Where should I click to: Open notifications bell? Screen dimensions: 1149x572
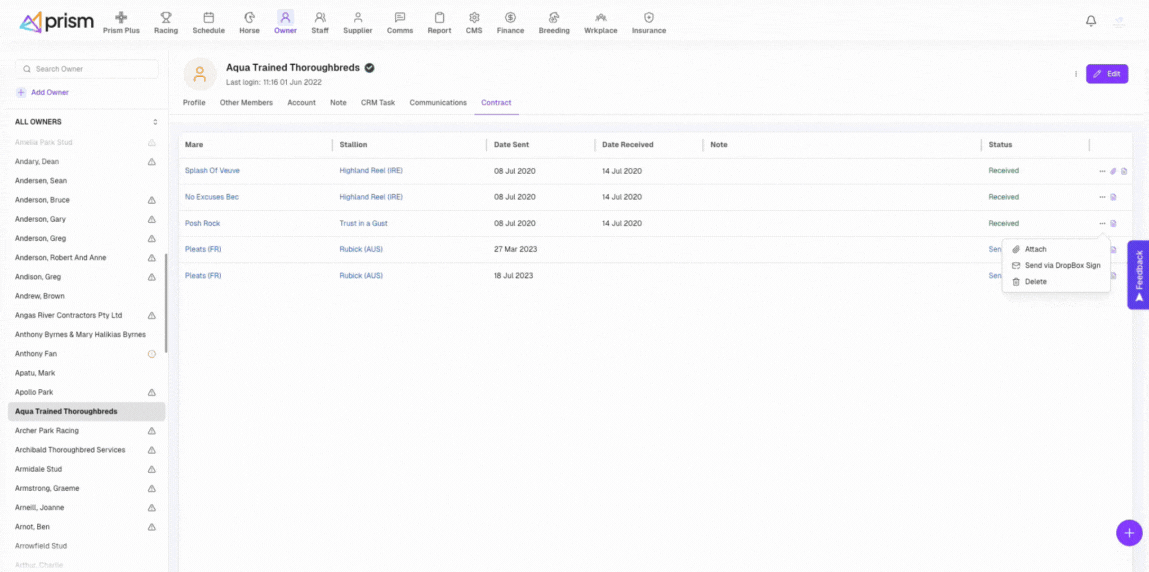1091,21
